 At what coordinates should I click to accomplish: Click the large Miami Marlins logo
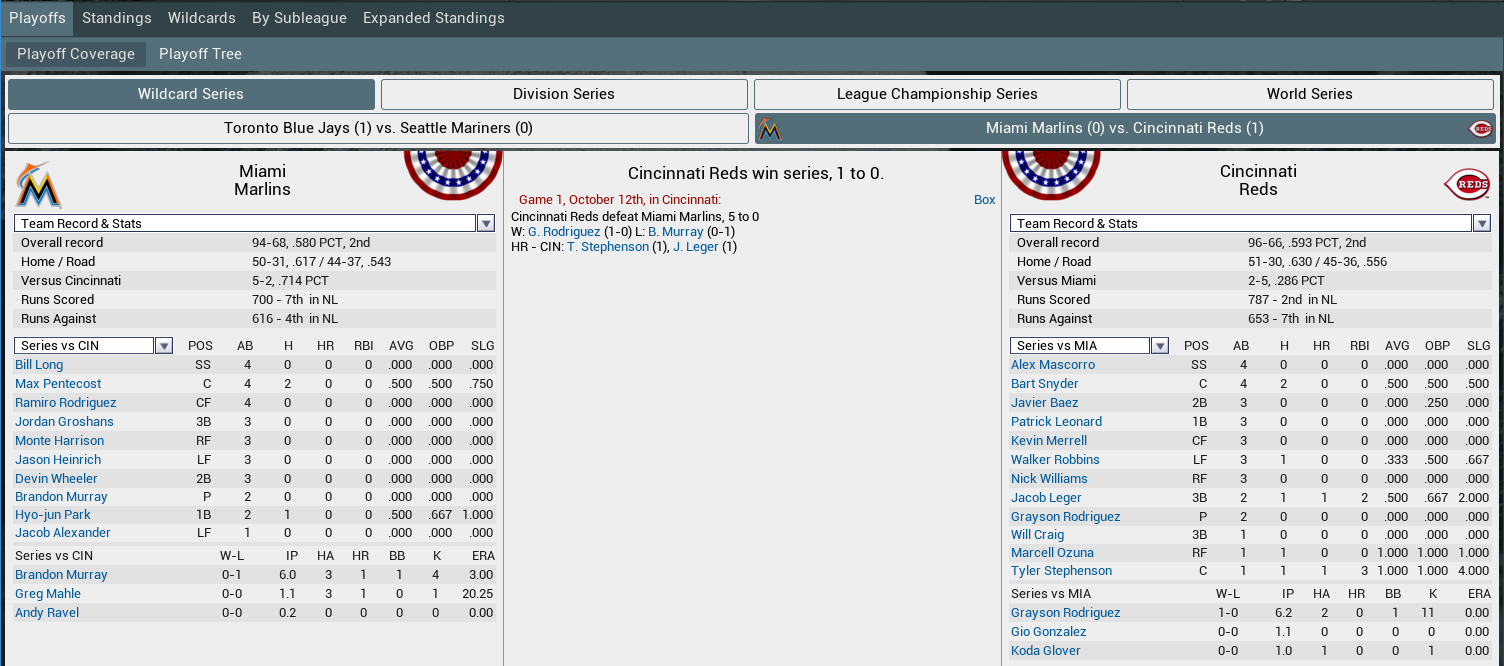[39, 185]
